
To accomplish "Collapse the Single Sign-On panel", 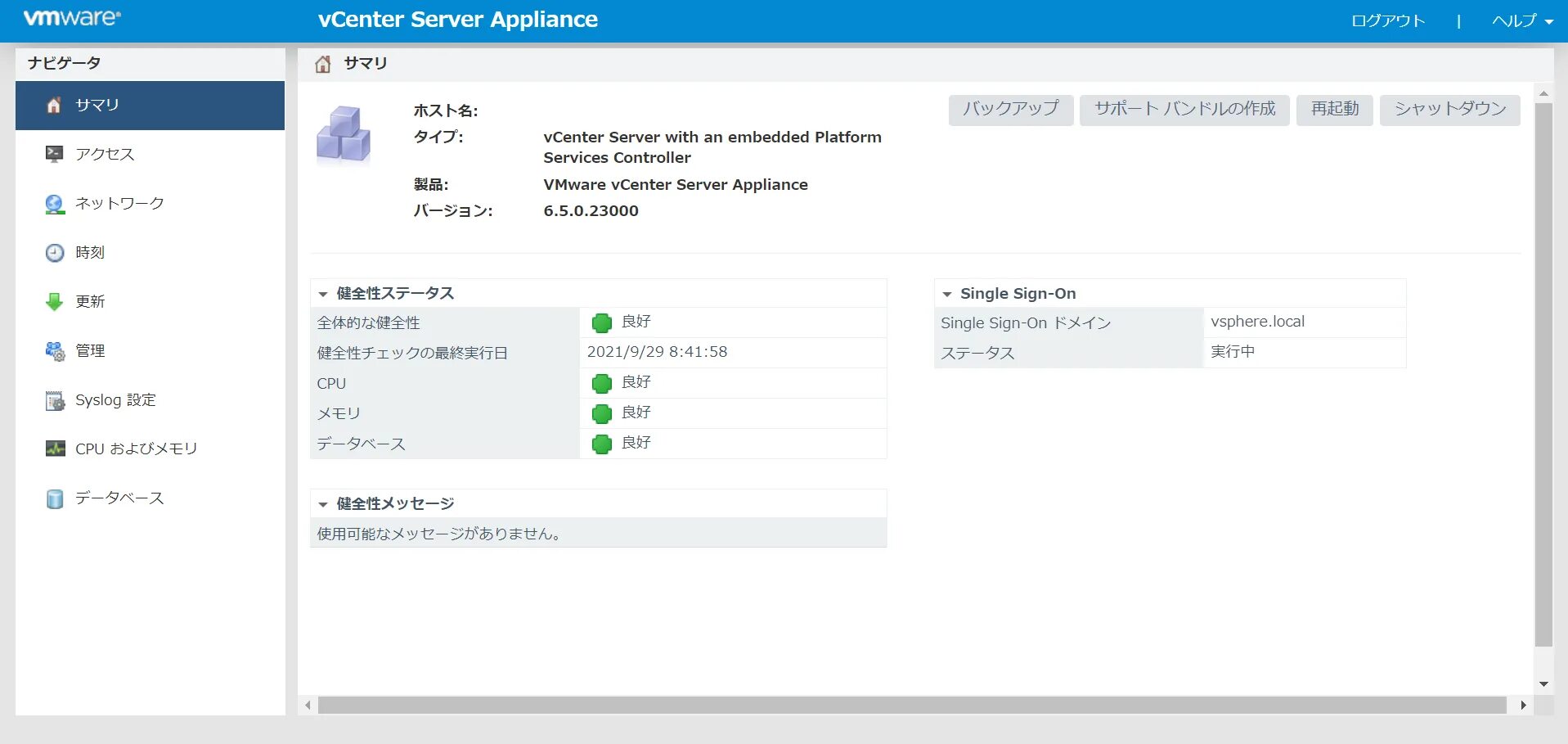I will (x=947, y=294).
